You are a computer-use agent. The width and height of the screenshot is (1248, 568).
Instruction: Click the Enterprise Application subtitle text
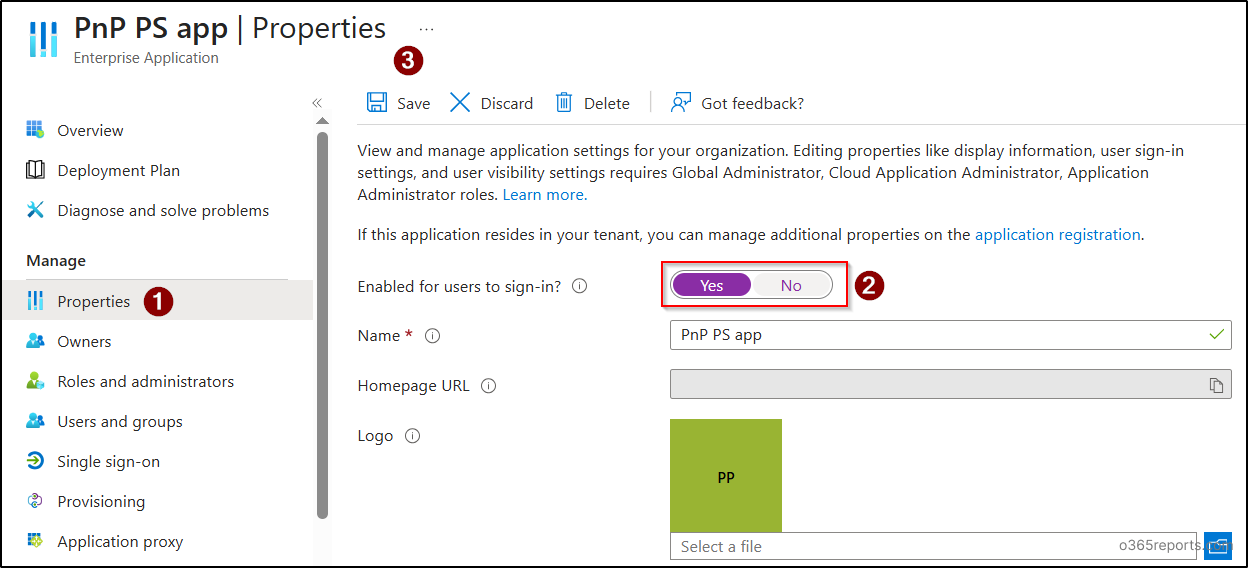tap(146, 58)
